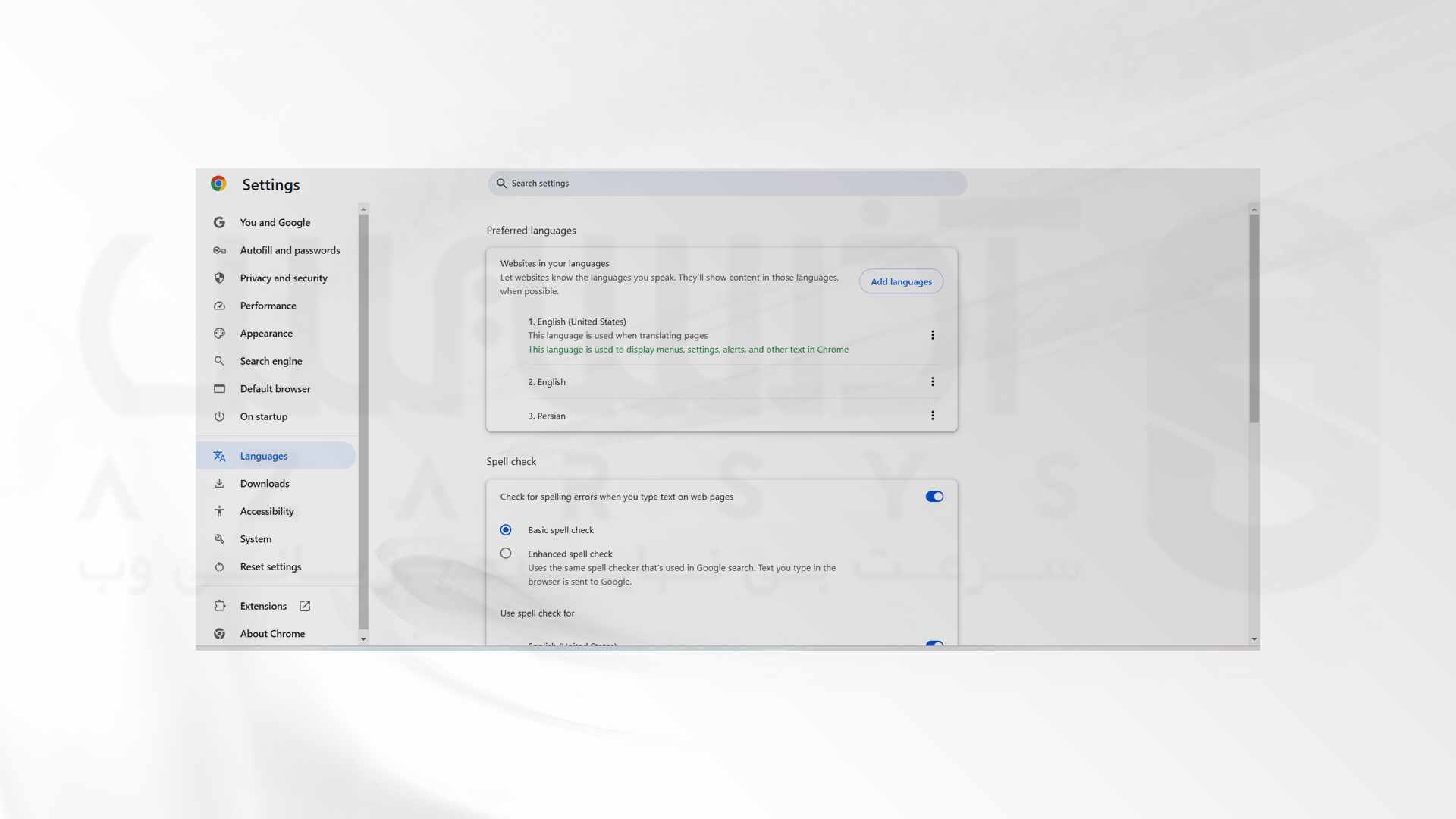Open Default browser settings
Image resolution: width=1456 pixels, height=819 pixels.
[276, 388]
